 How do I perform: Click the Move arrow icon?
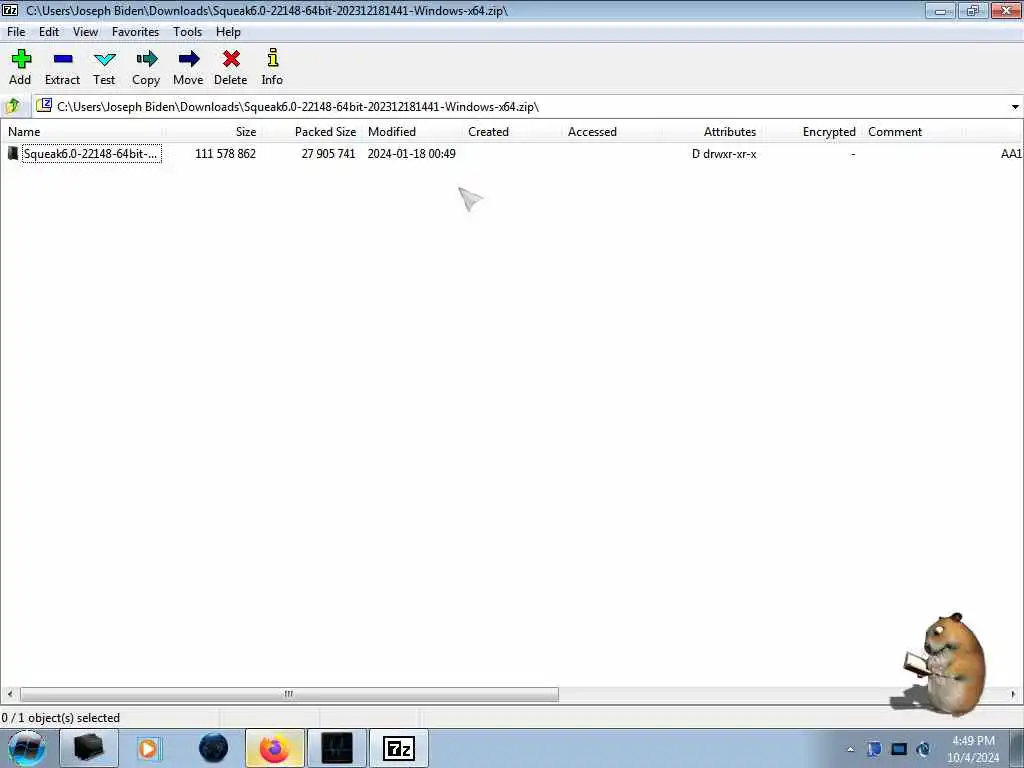(189, 59)
